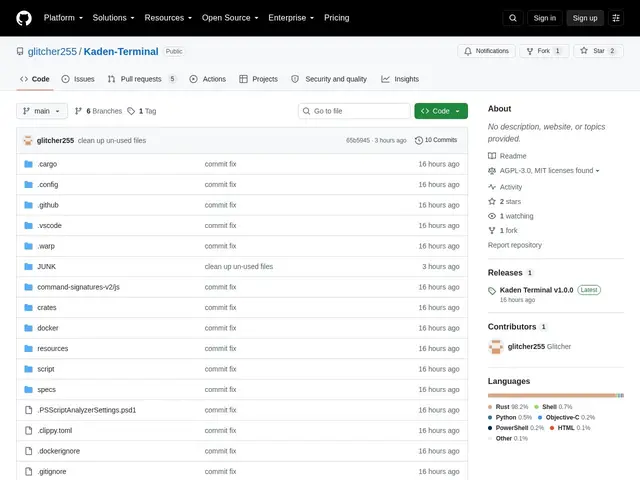This screenshot has width=640, height=480.
Task: Open the Insights tab
Action: (x=400, y=79)
